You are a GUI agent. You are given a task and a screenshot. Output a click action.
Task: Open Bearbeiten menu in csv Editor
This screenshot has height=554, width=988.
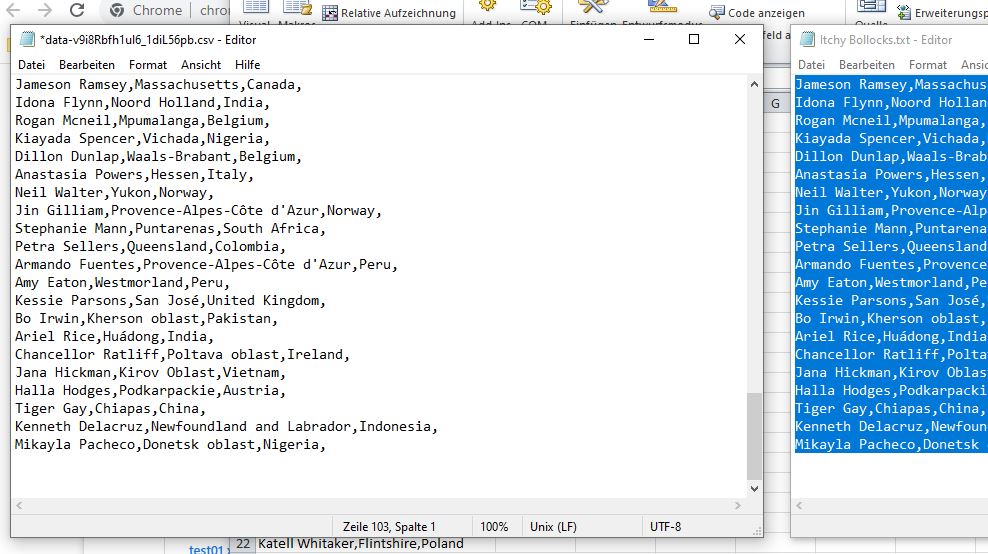pos(87,65)
